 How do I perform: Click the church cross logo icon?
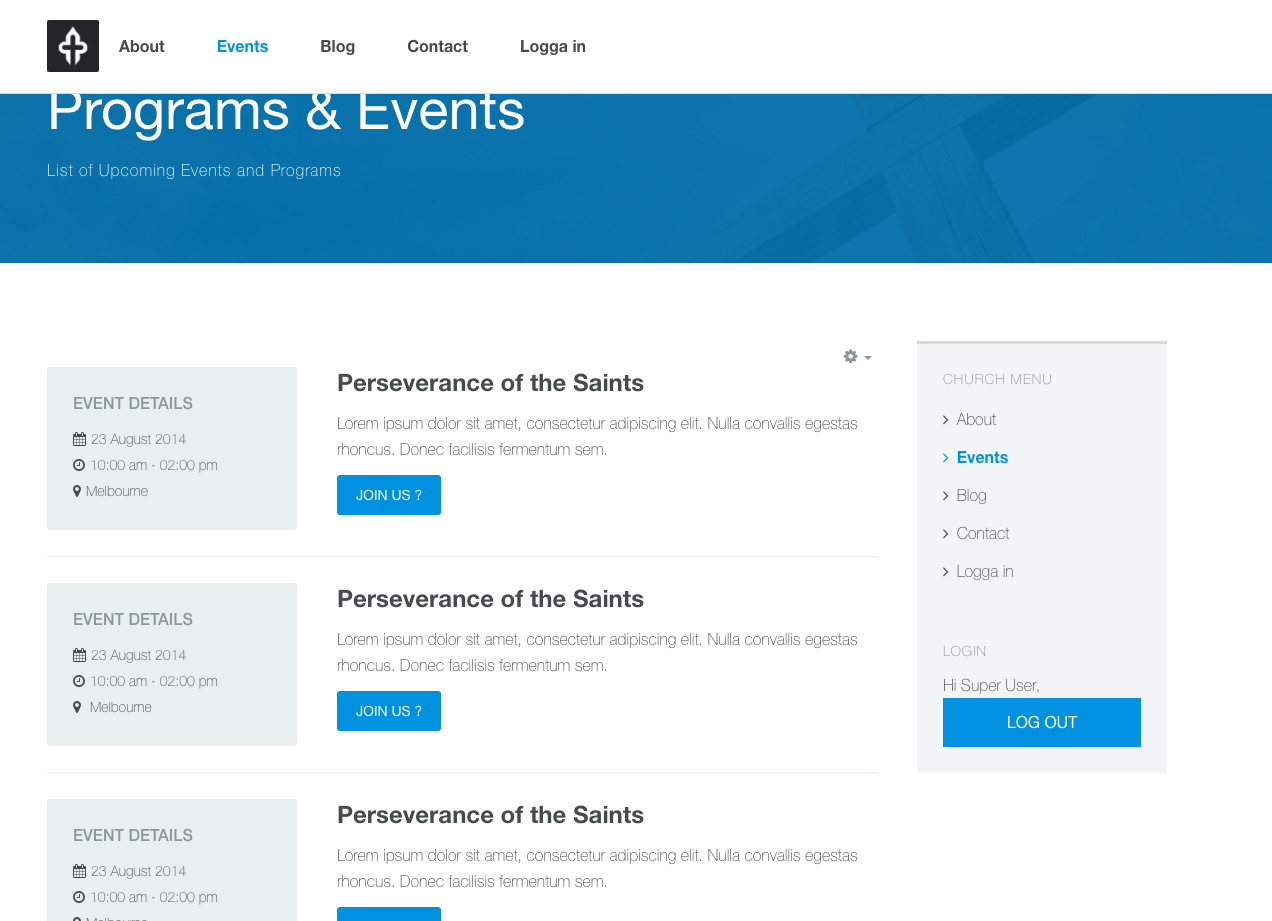pos(73,46)
